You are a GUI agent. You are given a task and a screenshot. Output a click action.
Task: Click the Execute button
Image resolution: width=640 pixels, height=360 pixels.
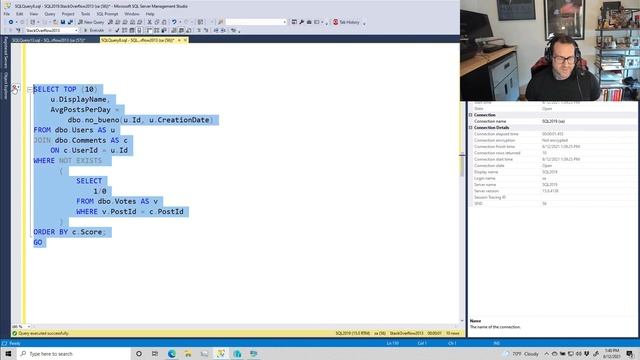94,30
